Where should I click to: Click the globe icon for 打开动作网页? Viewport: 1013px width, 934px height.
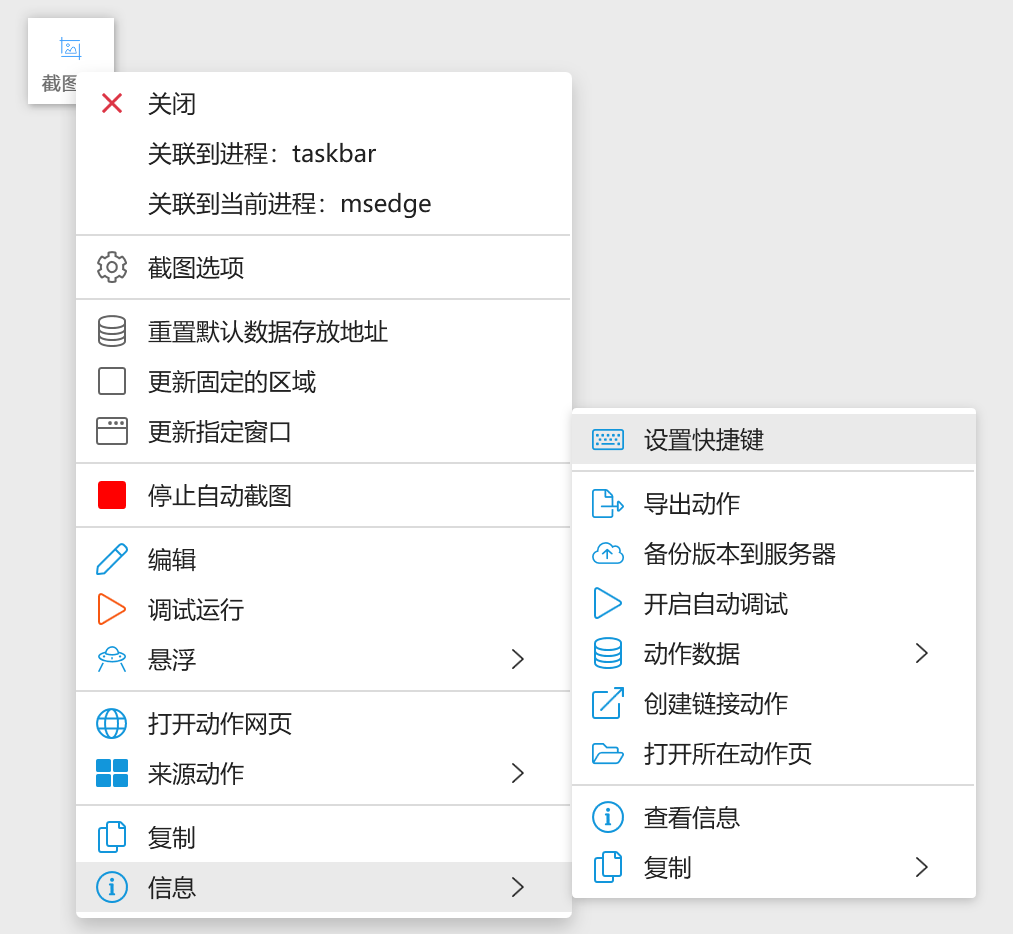coord(112,723)
